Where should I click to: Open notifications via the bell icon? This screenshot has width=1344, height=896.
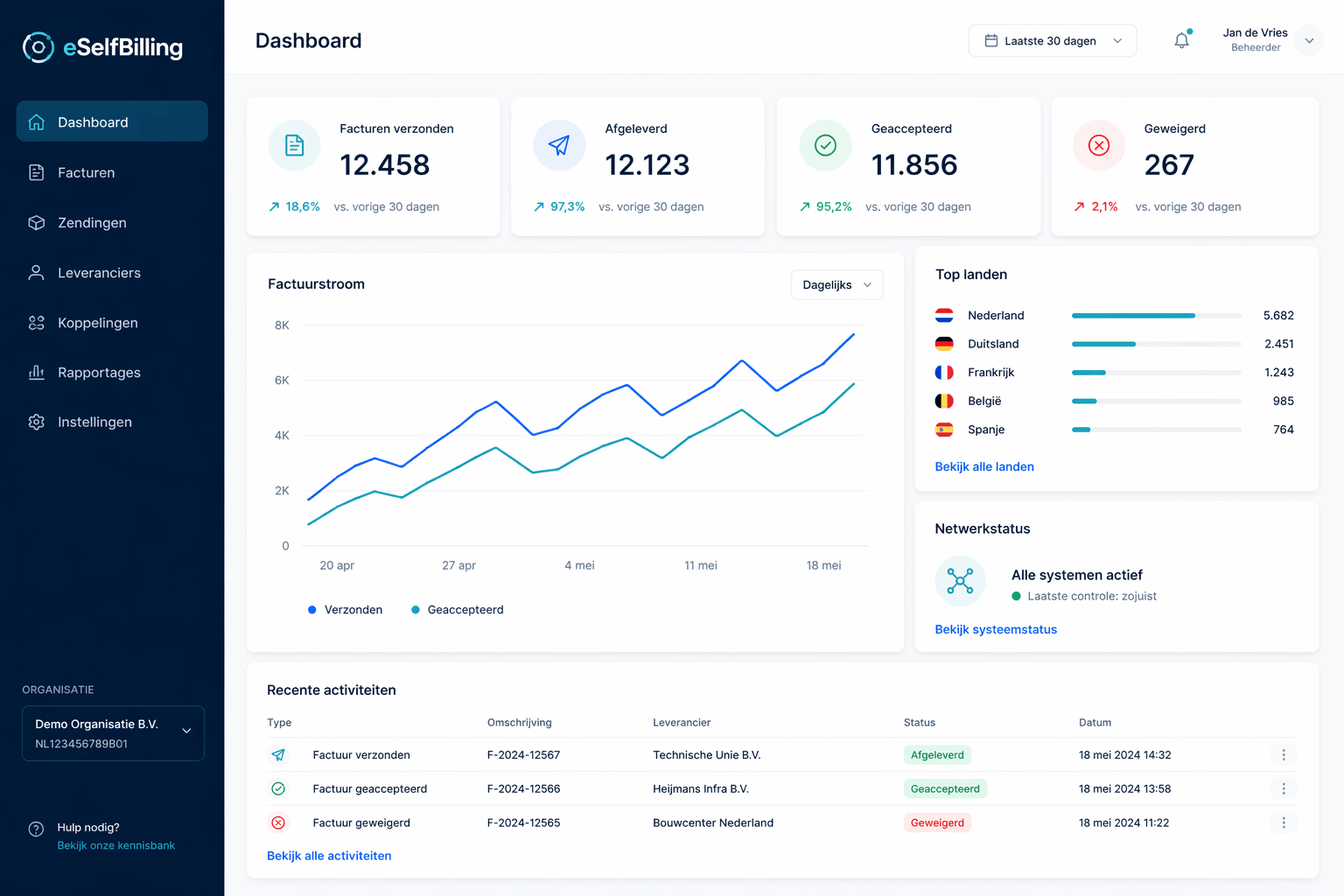pos(1182,40)
